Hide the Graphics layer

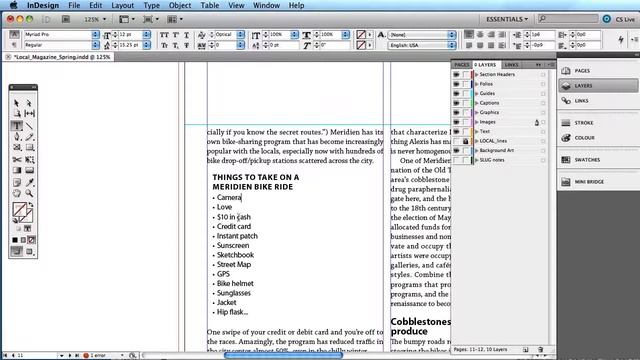point(456,112)
